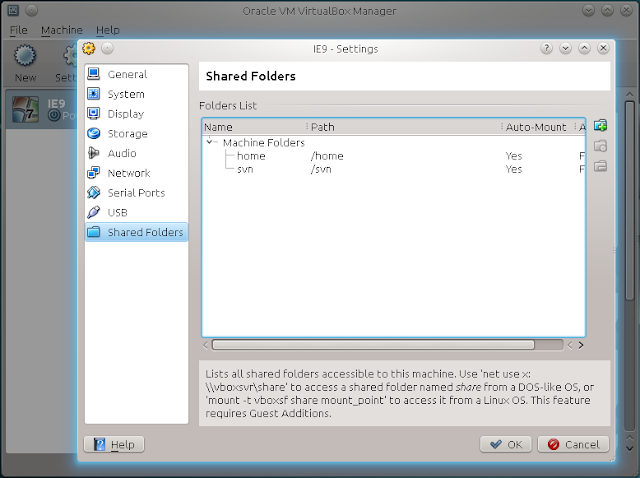Image resolution: width=640 pixels, height=478 pixels.
Task: Click the Help button in dialog
Action: [114, 444]
